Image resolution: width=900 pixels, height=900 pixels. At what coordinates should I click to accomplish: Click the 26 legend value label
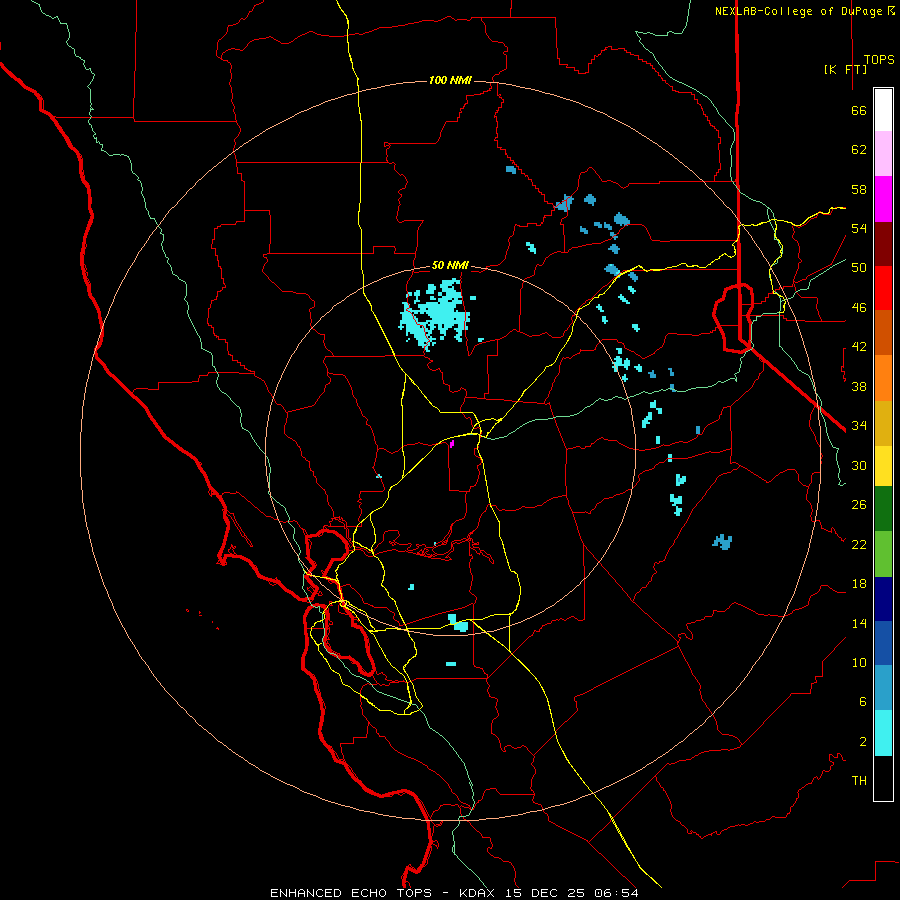pos(859,505)
